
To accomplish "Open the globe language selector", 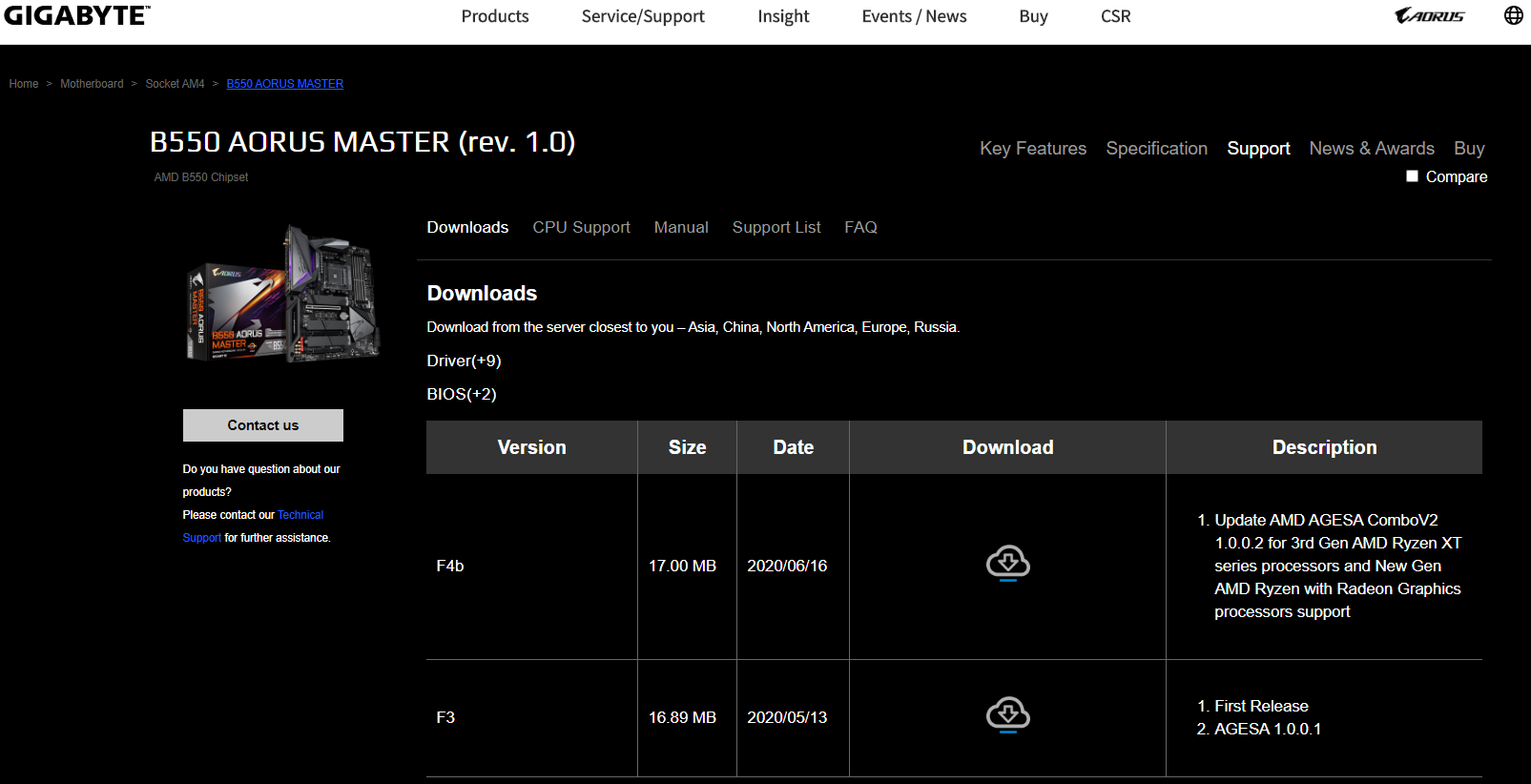I will tap(1513, 15).
